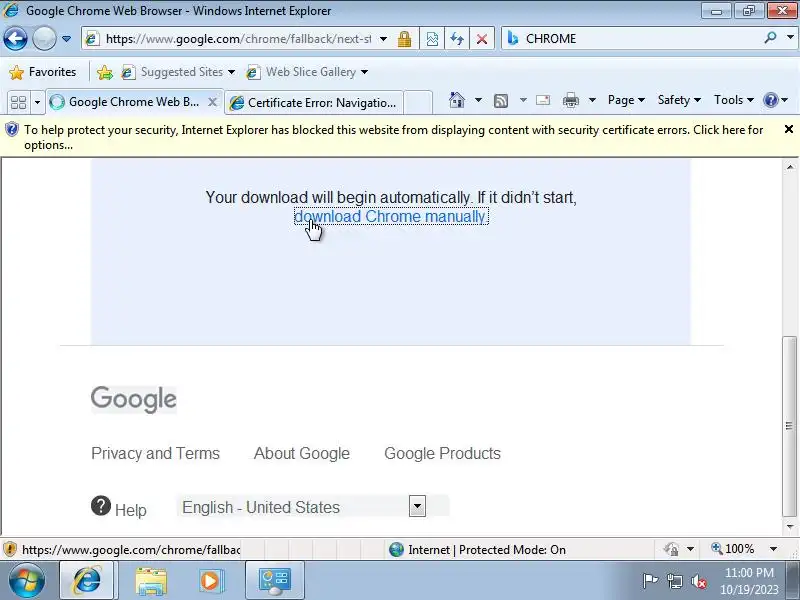Click the 100% zoom level button
Image resolution: width=800 pixels, height=600 pixels.
tap(733, 549)
